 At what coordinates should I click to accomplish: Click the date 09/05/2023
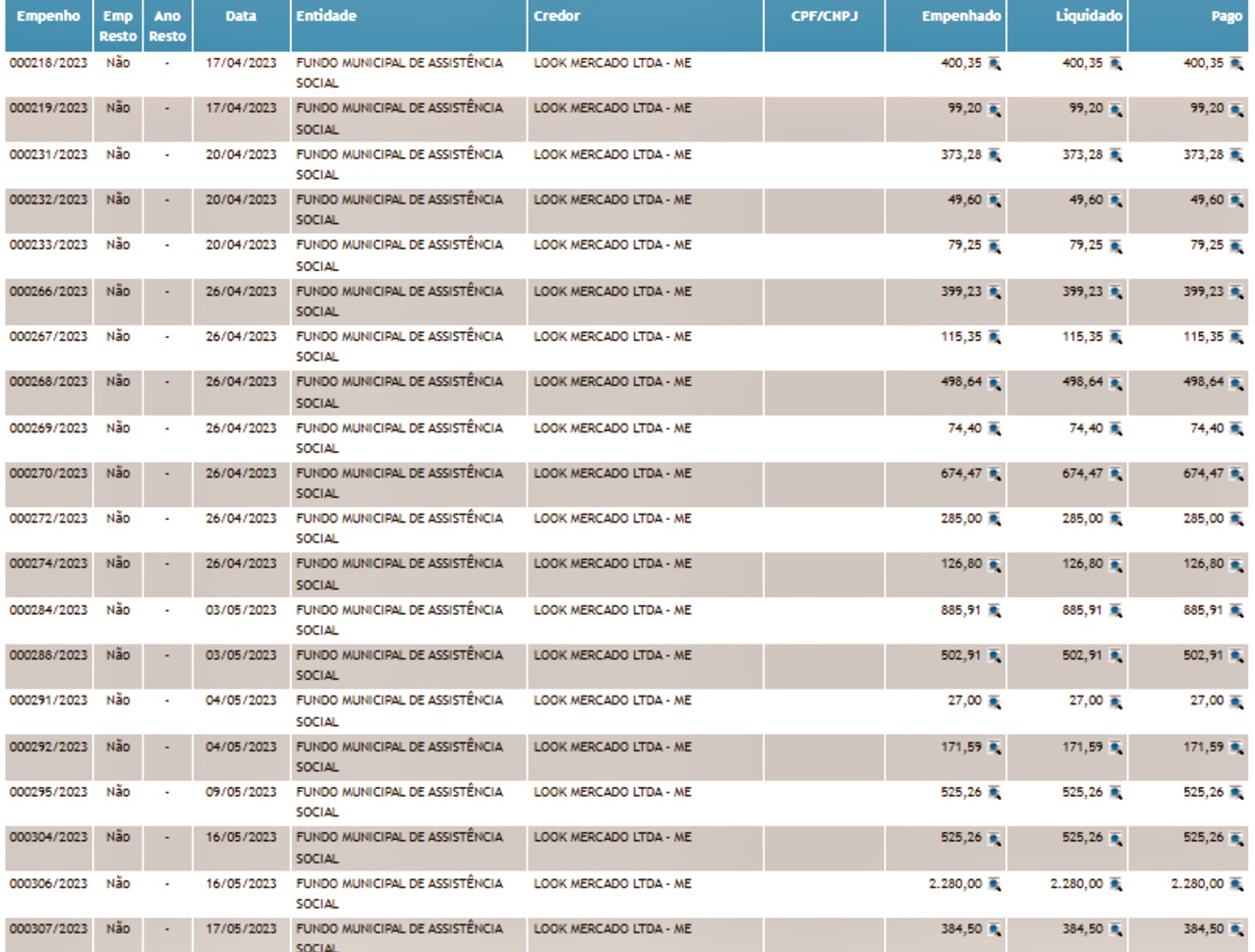pos(241,792)
